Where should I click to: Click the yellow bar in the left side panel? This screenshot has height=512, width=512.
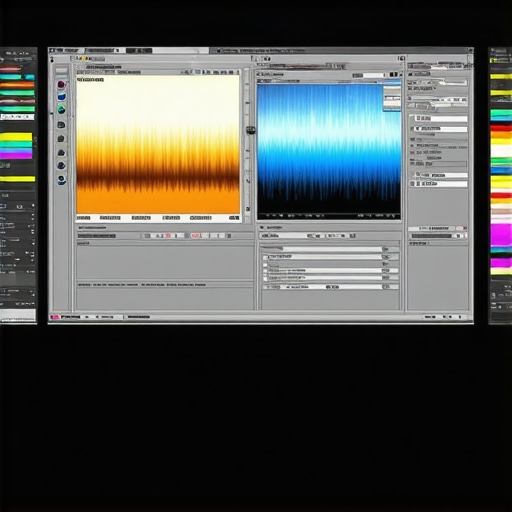coord(16,137)
